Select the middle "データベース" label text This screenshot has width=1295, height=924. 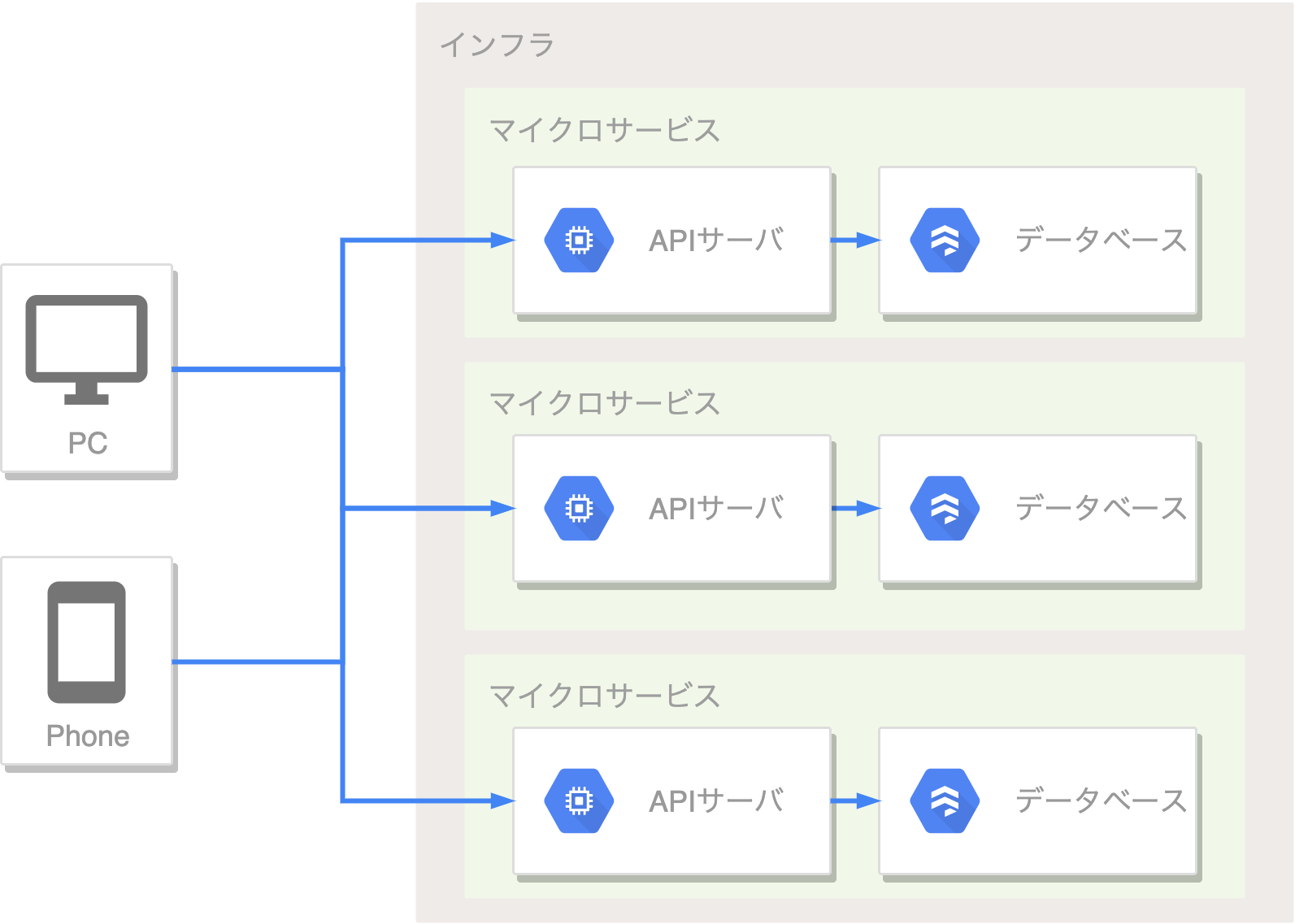tap(1101, 509)
